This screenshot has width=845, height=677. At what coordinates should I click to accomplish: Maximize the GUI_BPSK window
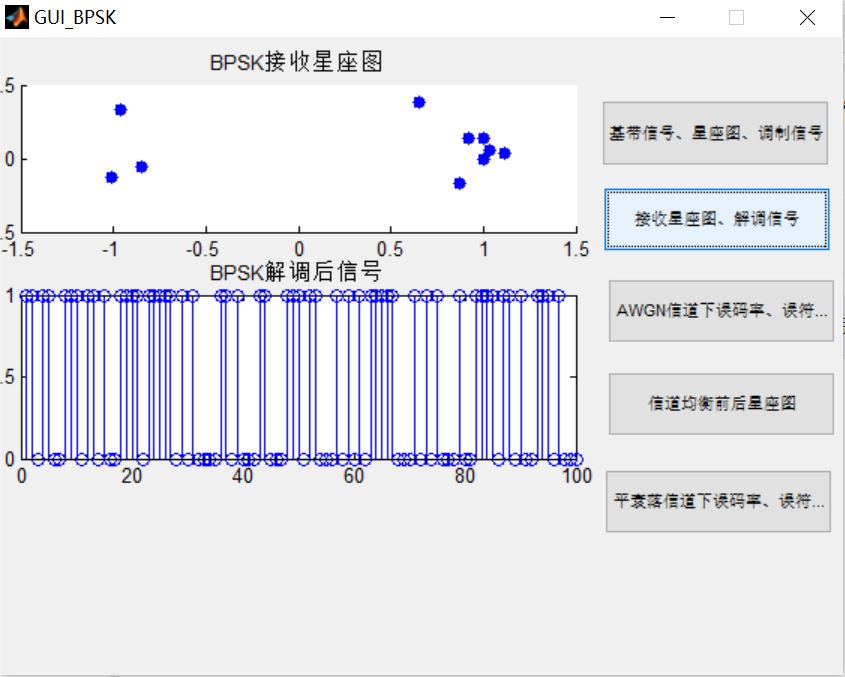(x=736, y=18)
